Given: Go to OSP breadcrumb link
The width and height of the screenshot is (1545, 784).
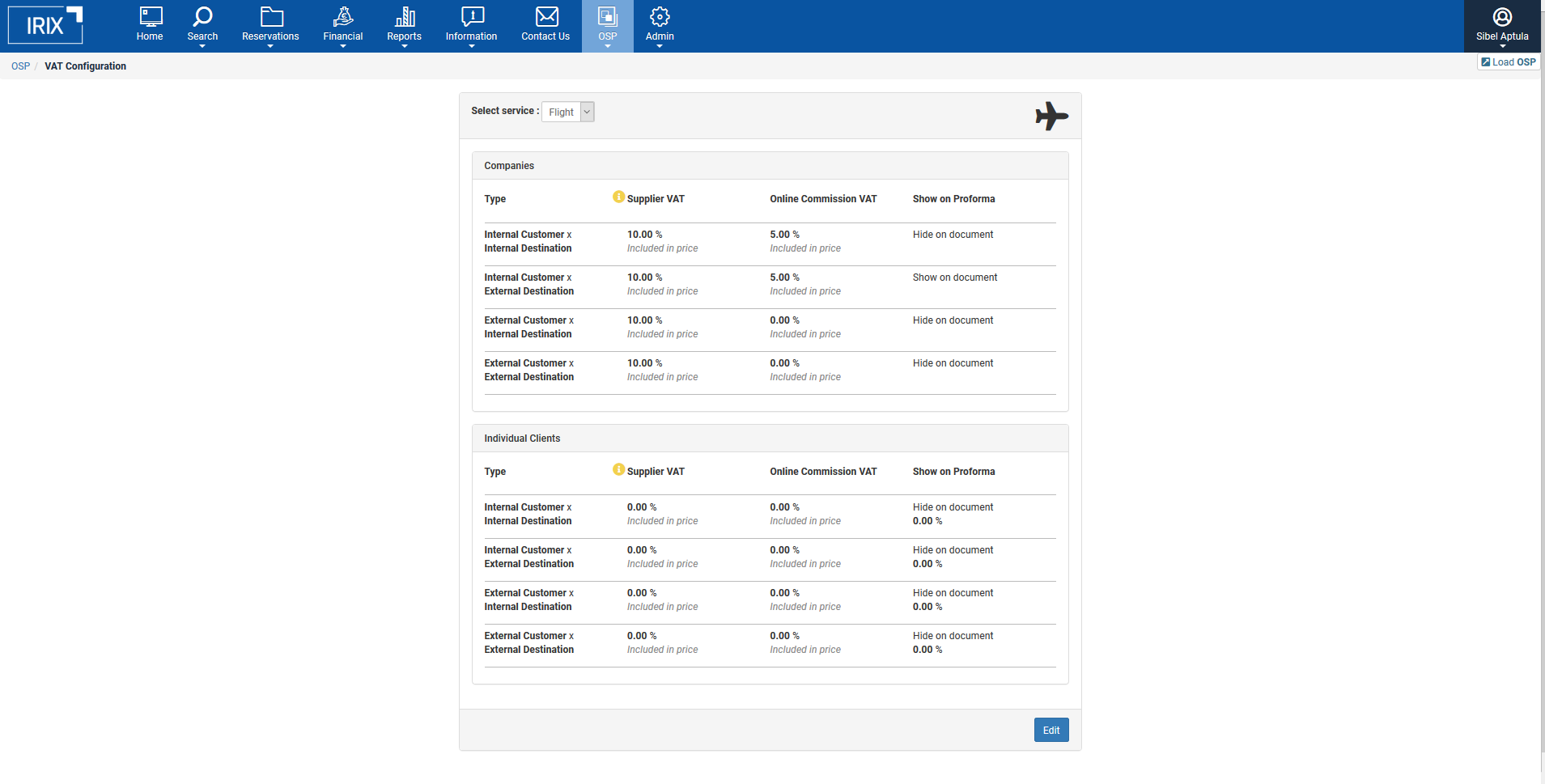Looking at the screenshot, I should pyautogui.click(x=20, y=66).
